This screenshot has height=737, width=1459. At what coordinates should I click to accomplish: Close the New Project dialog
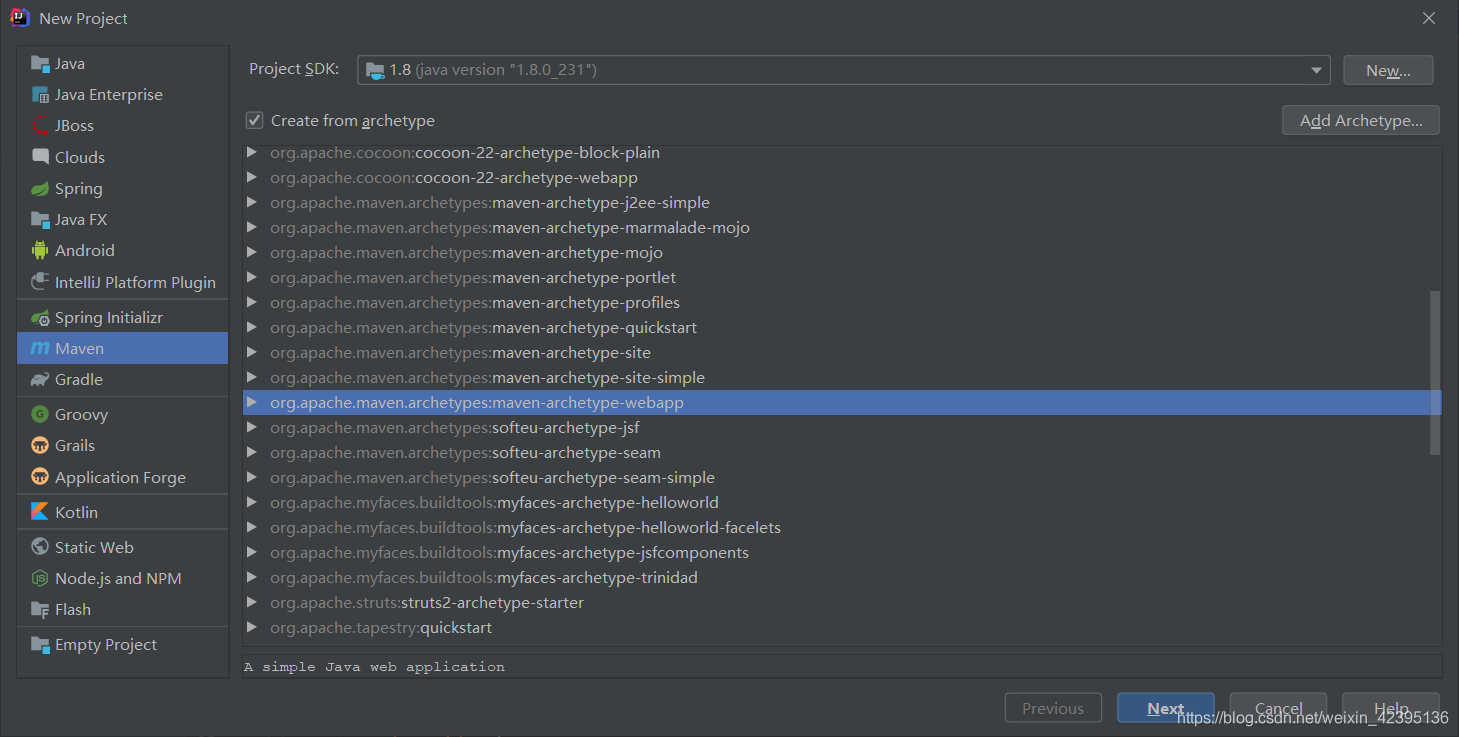click(x=1429, y=18)
